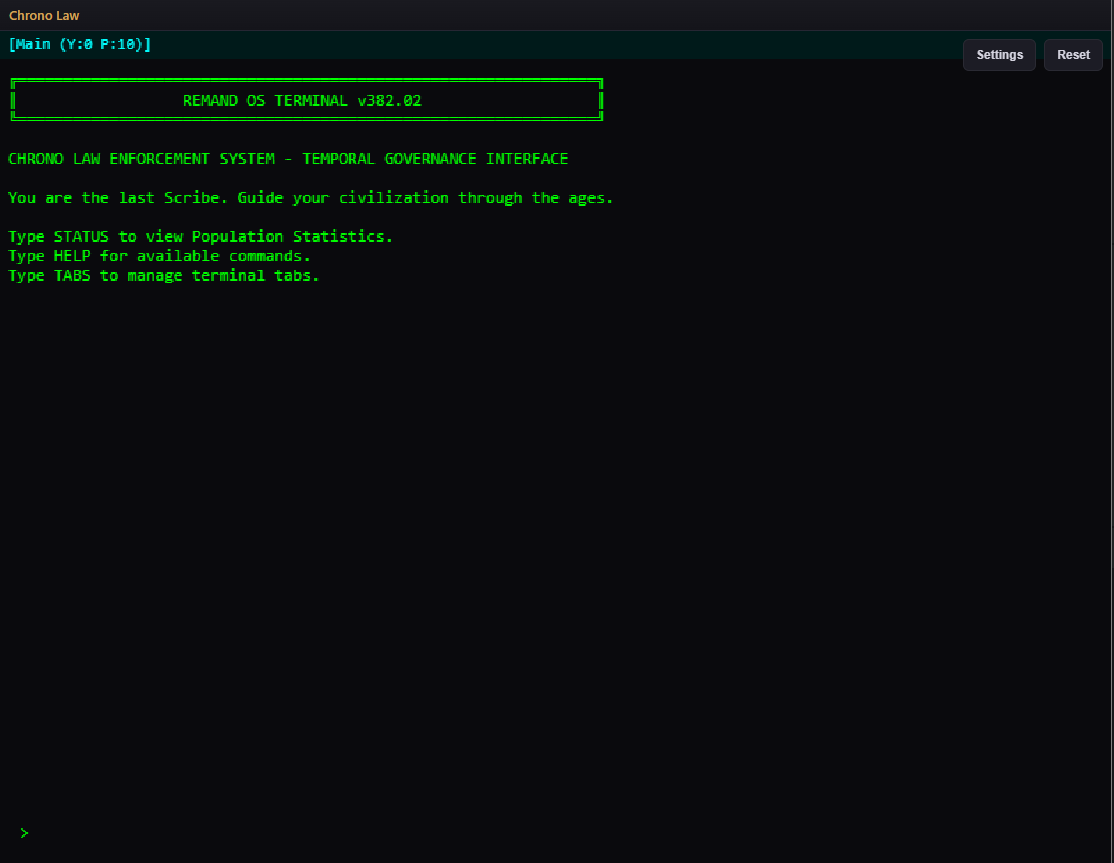Click the 'Type HELP for available commands' line

[x=159, y=256]
